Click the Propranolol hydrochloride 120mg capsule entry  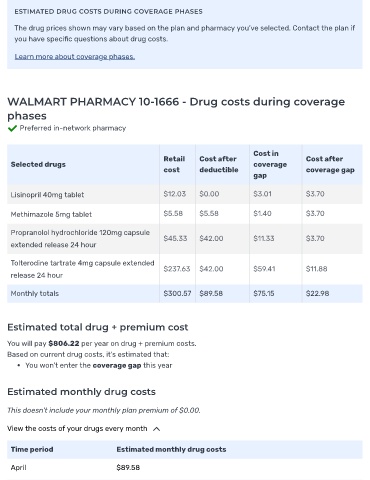tap(80, 239)
